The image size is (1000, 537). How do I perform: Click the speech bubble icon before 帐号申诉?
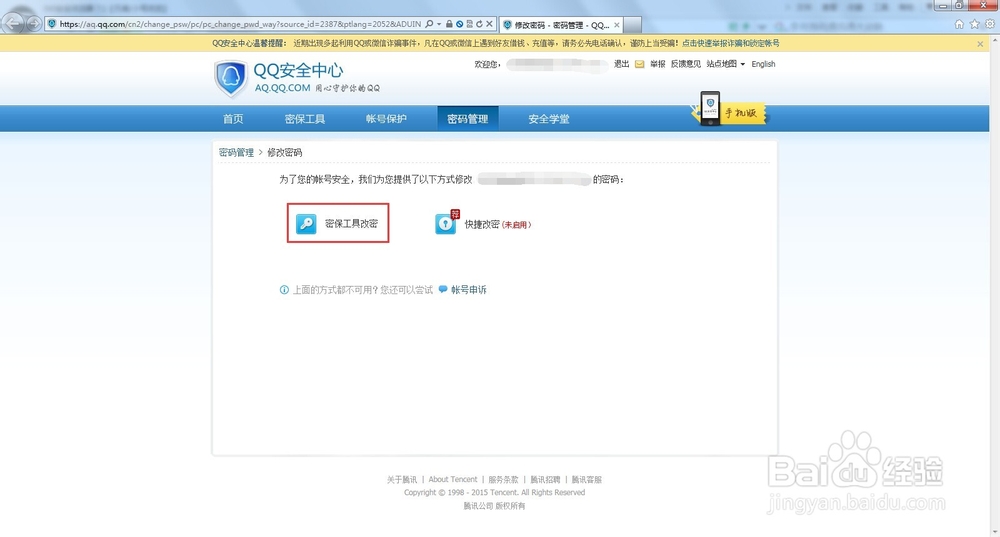tap(443, 290)
